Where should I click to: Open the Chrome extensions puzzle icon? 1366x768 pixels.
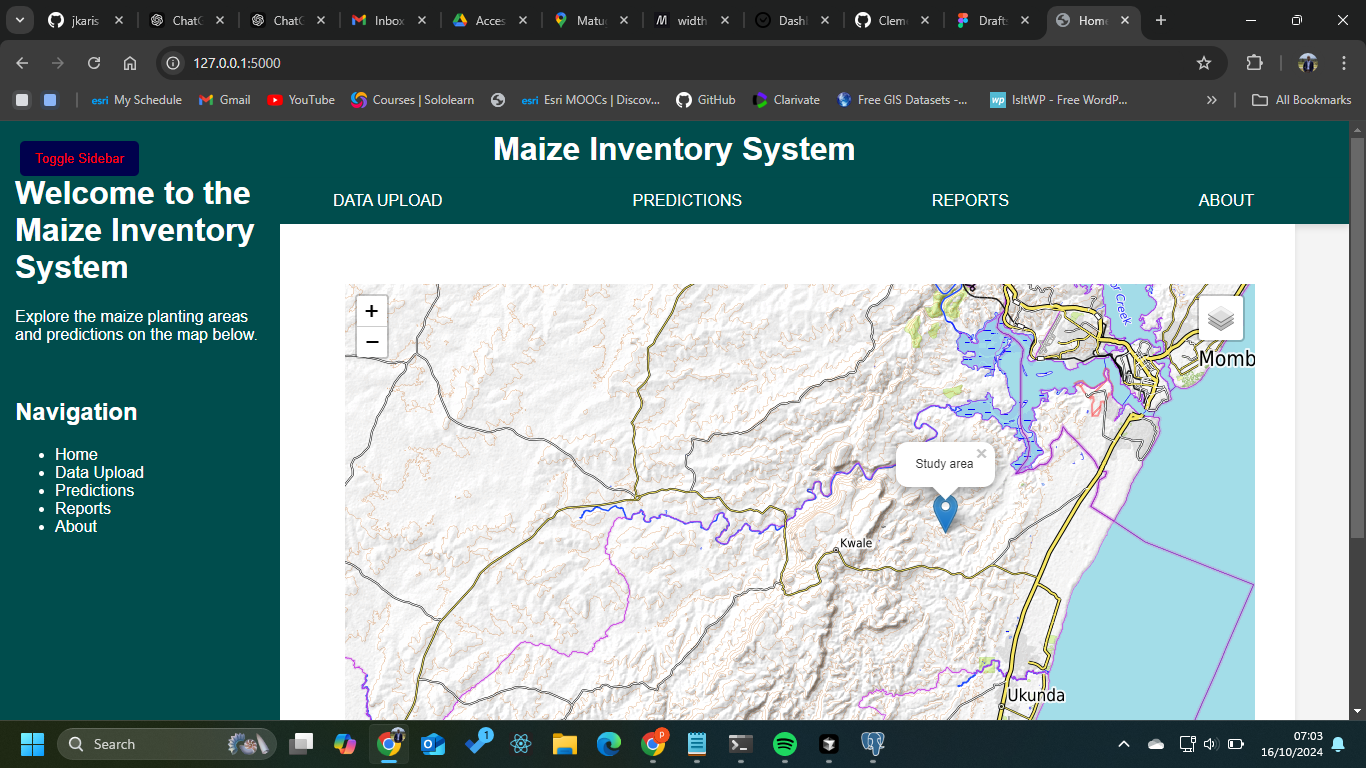pos(1254,63)
